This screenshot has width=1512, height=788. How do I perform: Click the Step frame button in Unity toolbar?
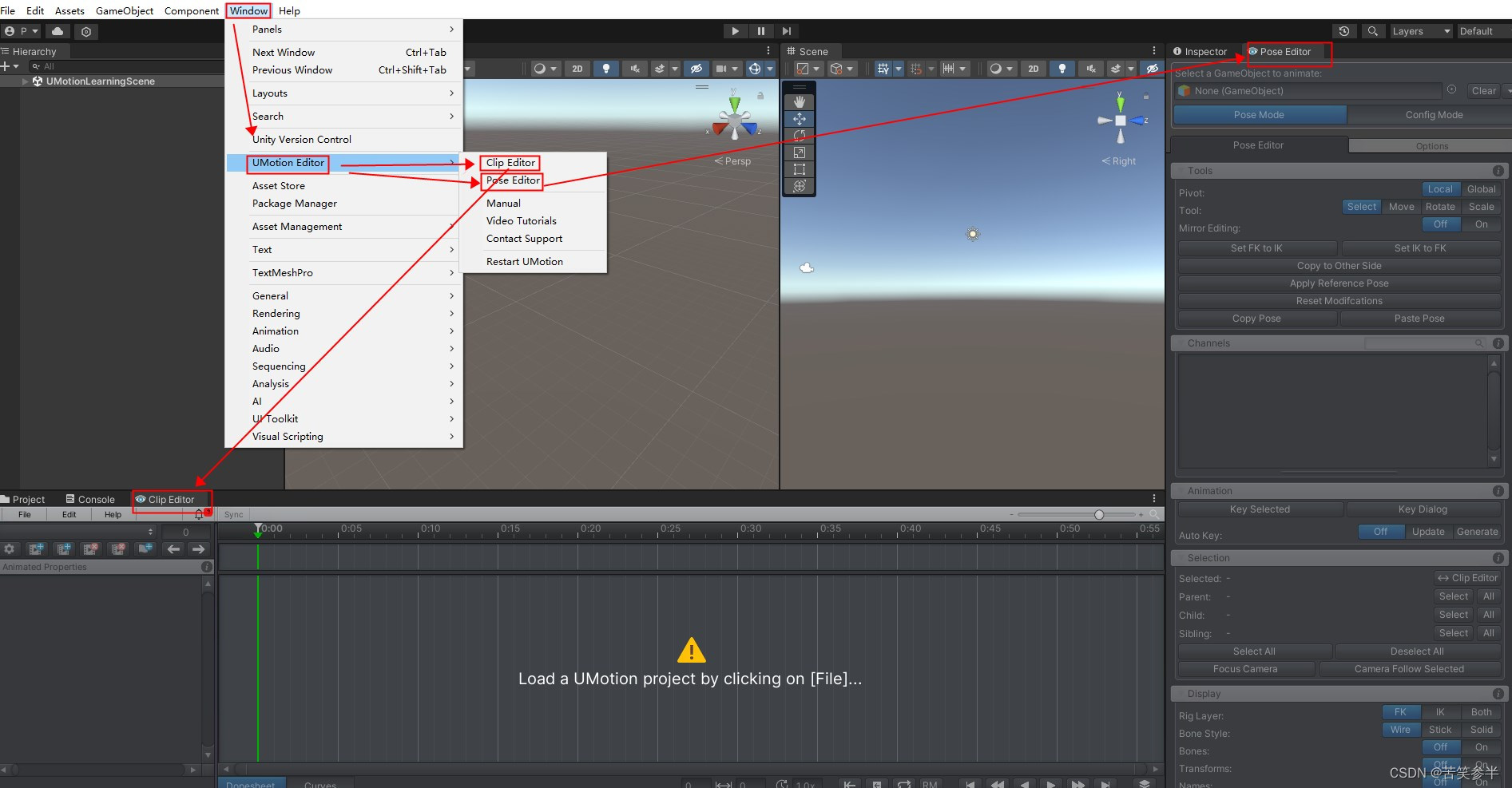(x=786, y=31)
